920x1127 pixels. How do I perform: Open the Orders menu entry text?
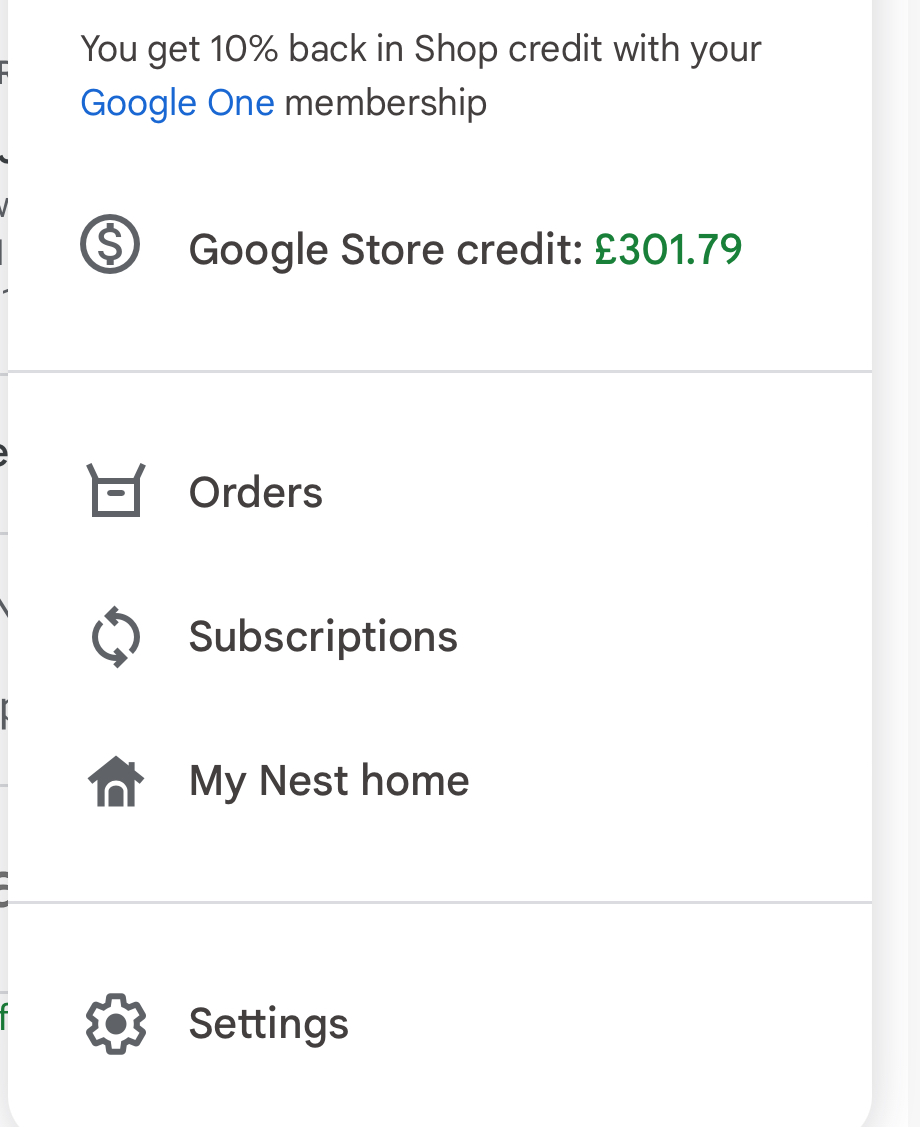click(x=256, y=493)
